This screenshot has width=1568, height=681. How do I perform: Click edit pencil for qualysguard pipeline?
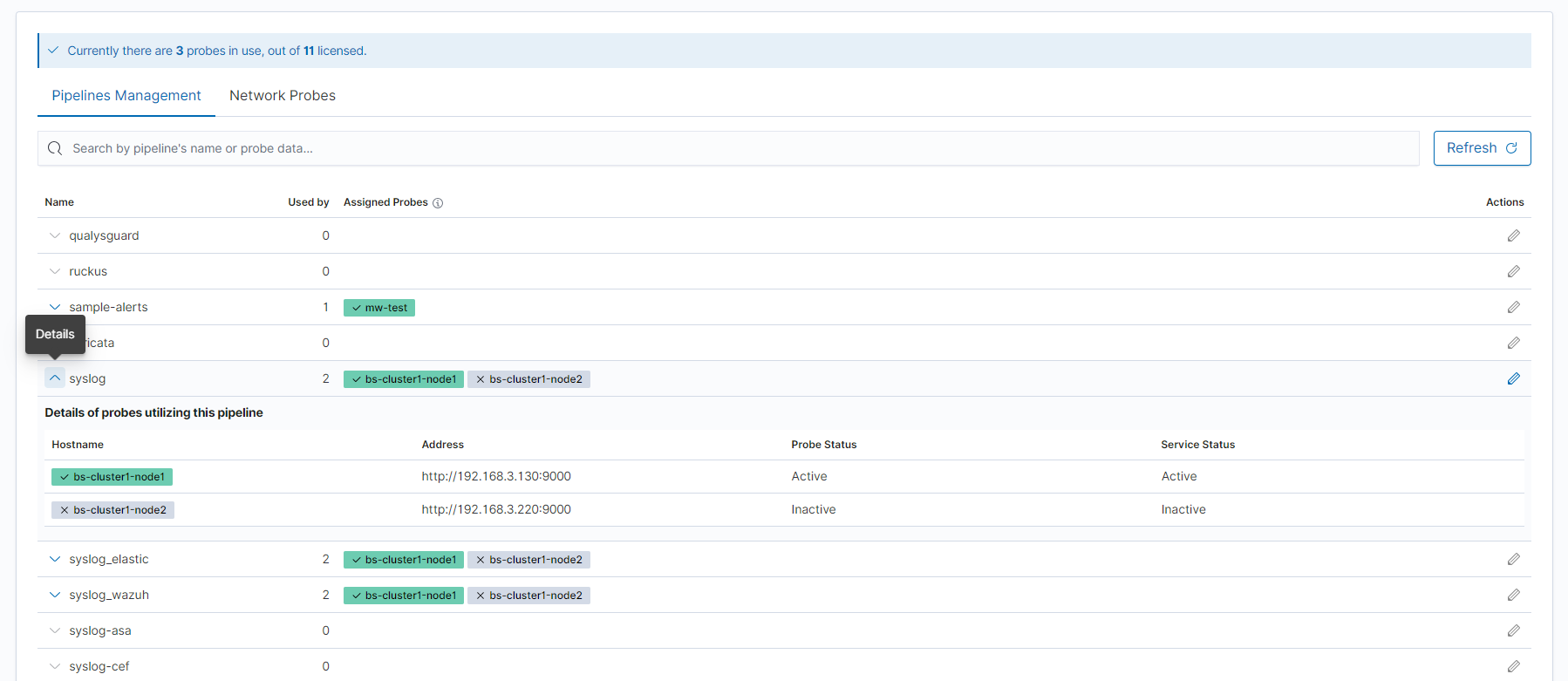tap(1513, 235)
